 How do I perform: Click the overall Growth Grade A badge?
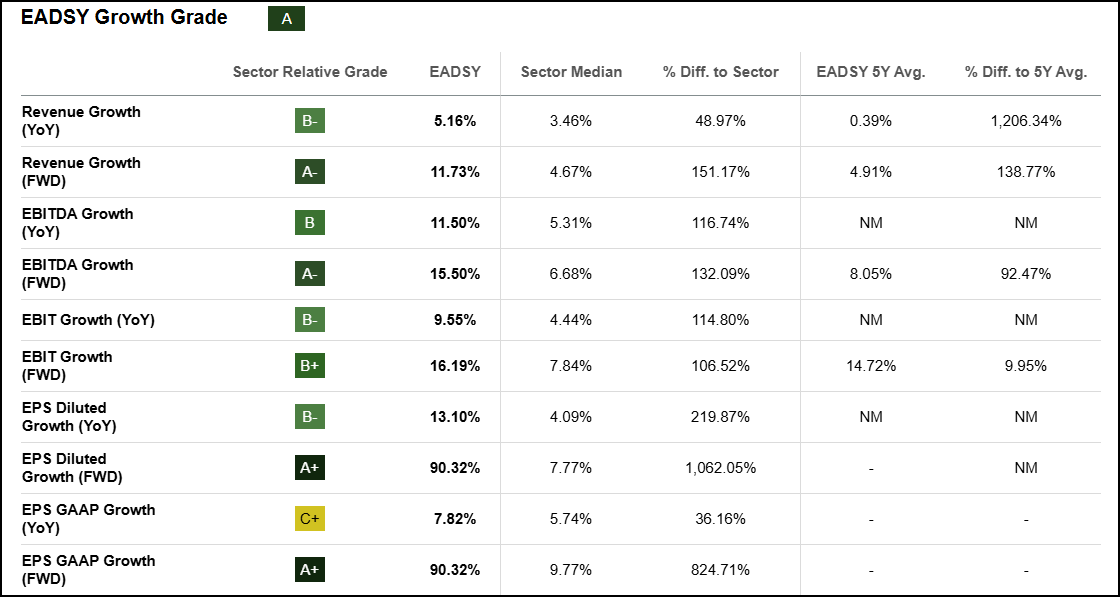(286, 19)
